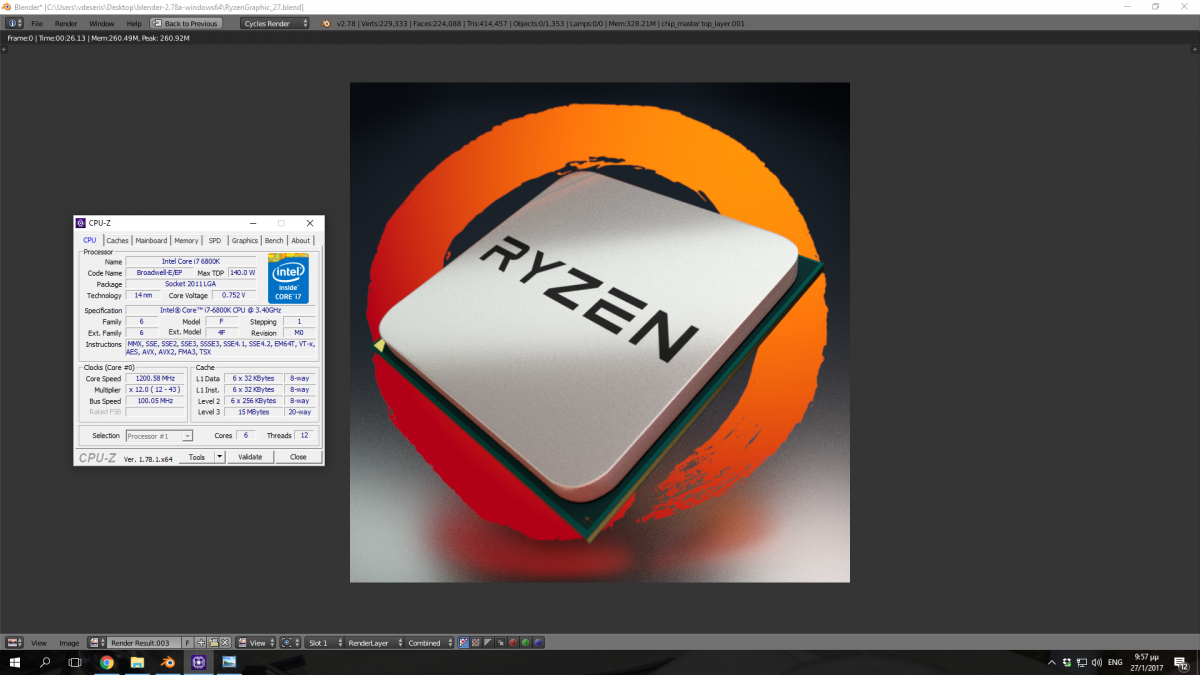
Task: Click the Blender logo next to version info
Action: pos(328,23)
